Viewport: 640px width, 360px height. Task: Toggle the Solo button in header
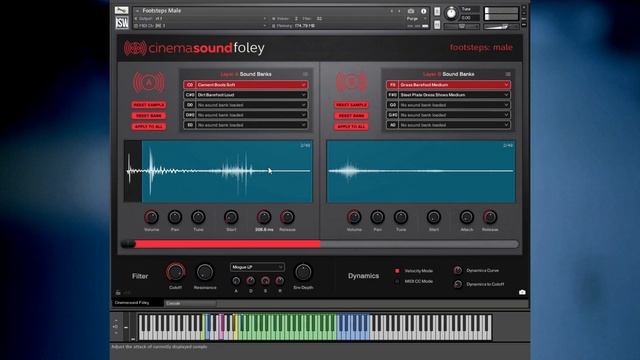click(x=437, y=12)
